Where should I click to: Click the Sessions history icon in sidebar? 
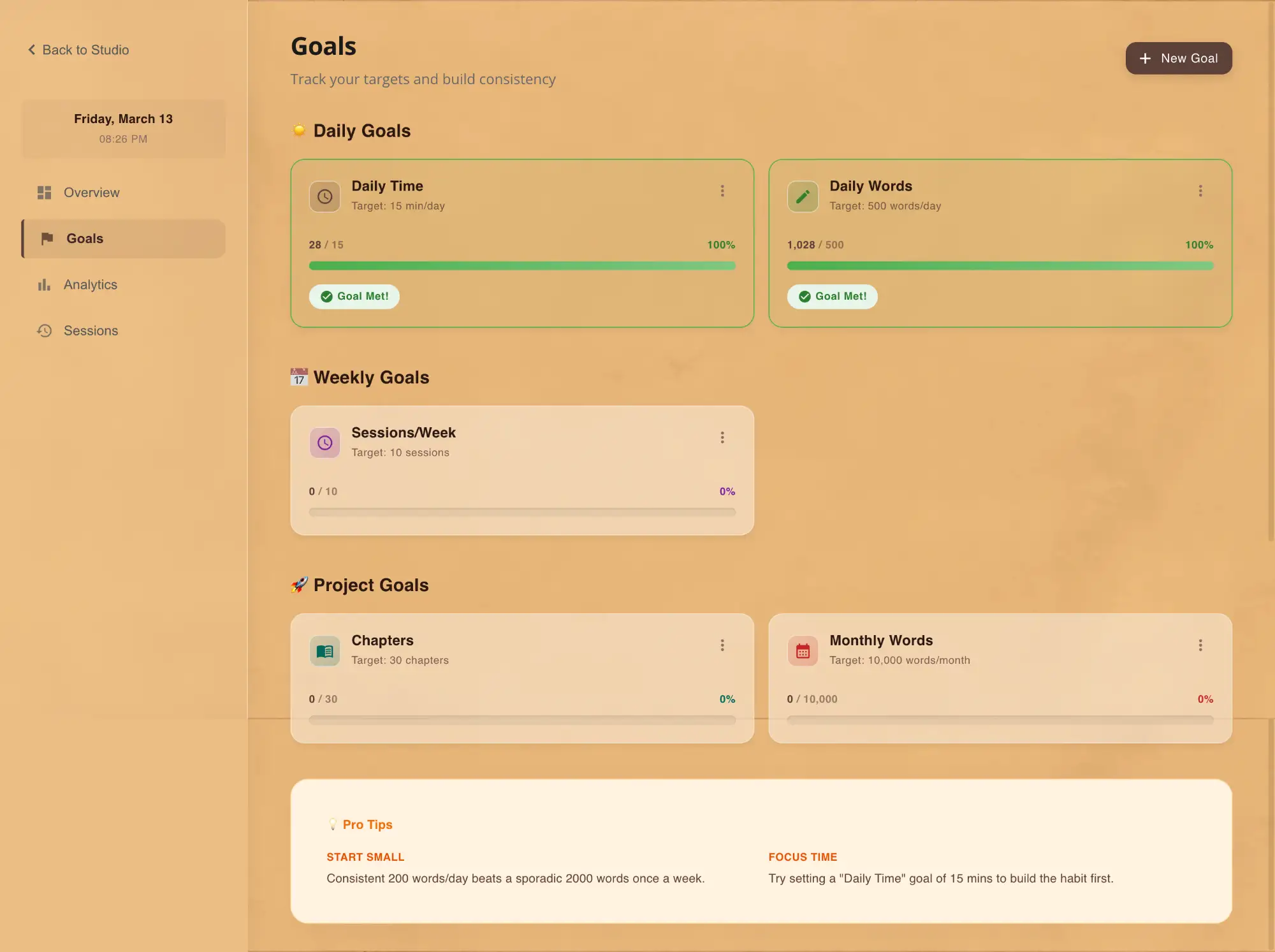44,330
